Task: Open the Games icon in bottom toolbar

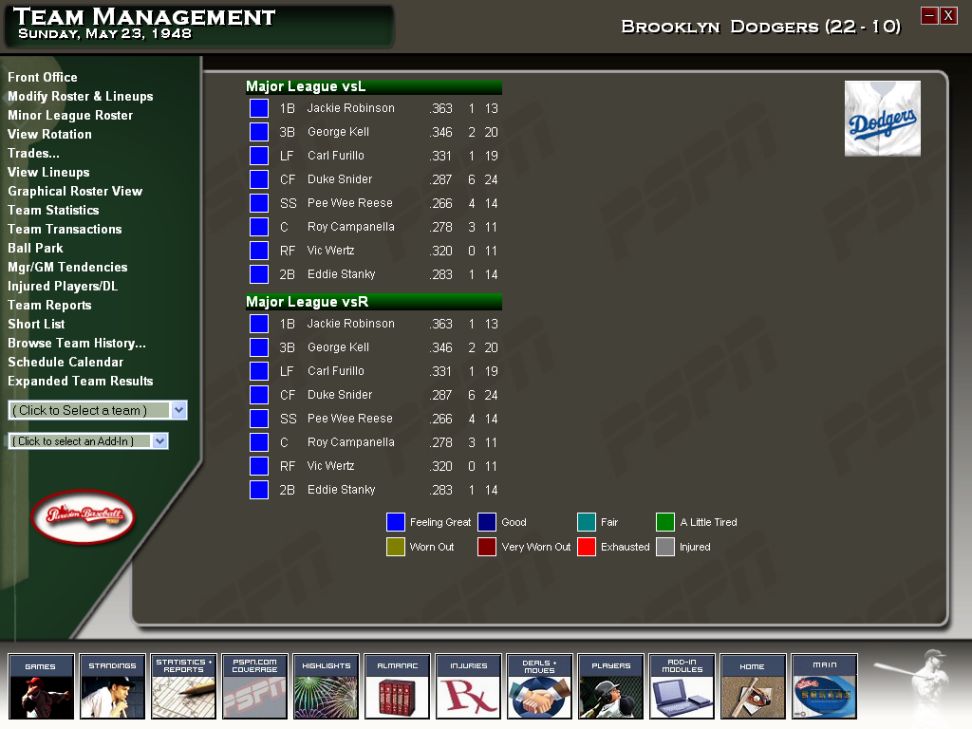Action: click(x=41, y=686)
